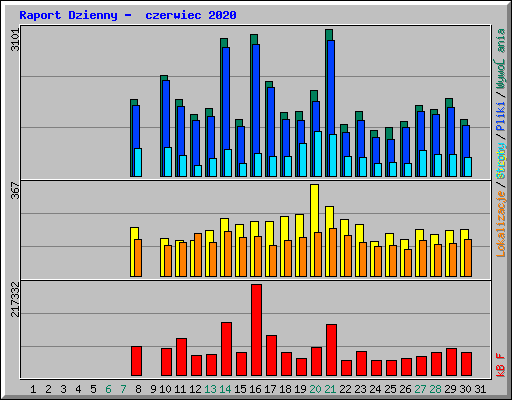Click the 3101 y-axis value label
This screenshot has height=400, width=512.
click(15, 40)
